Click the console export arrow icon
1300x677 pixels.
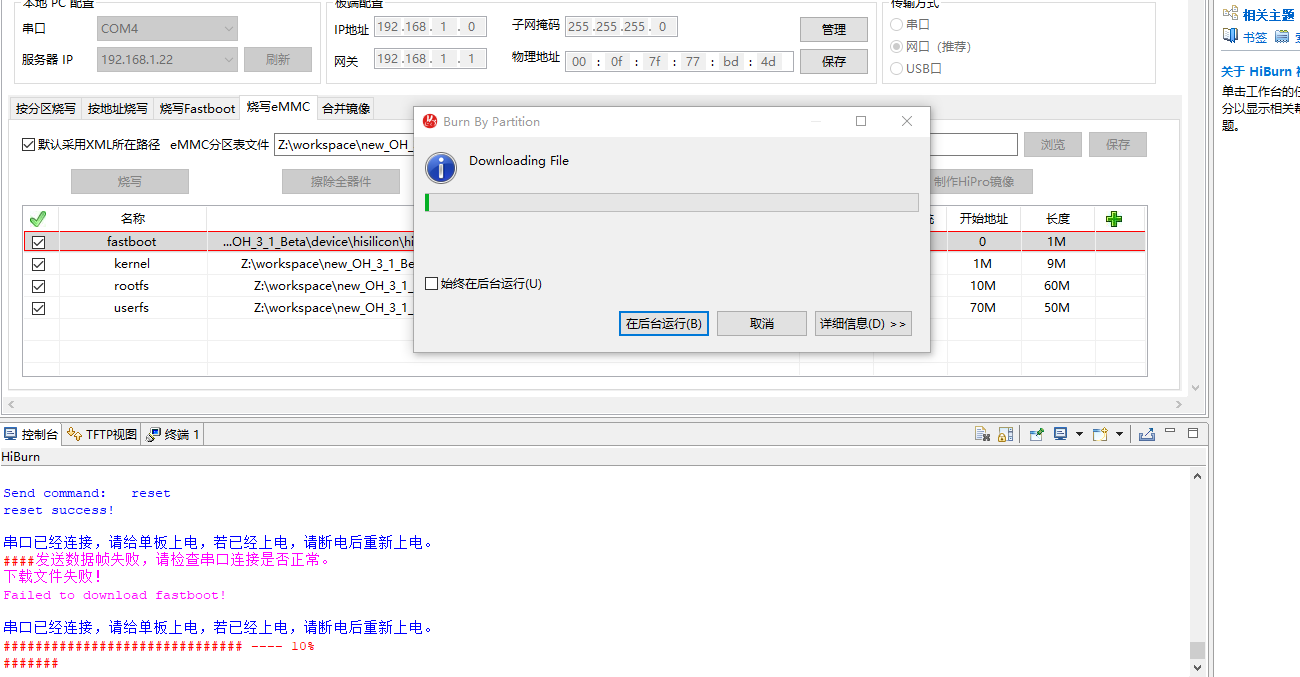click(1147, 434)
